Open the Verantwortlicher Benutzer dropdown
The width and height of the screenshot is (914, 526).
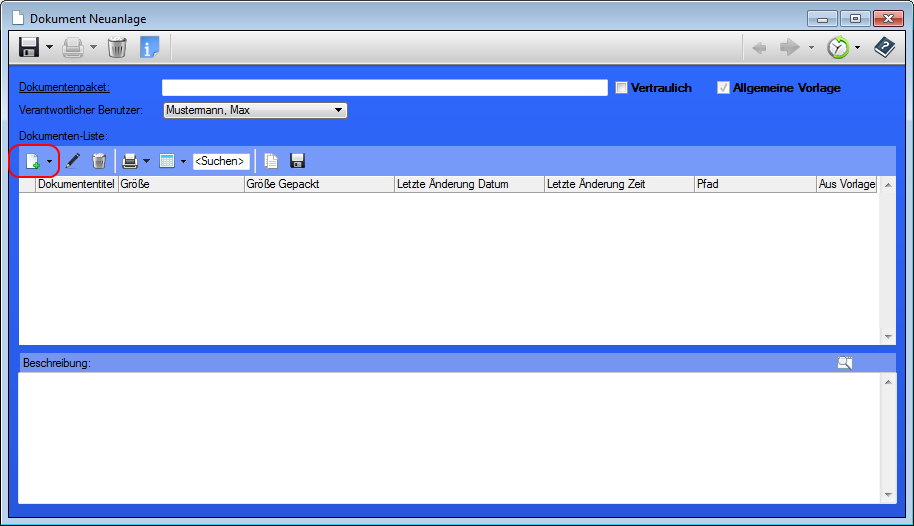coord(338,110)
